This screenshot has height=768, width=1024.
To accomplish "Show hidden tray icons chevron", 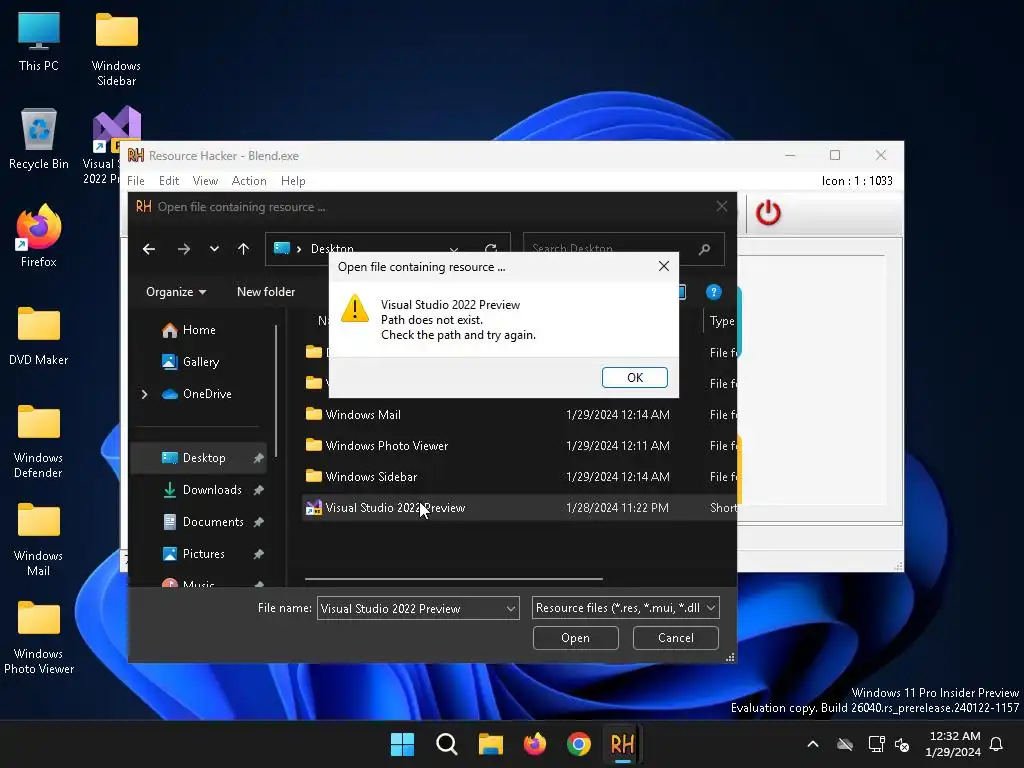I will point(813,744).
